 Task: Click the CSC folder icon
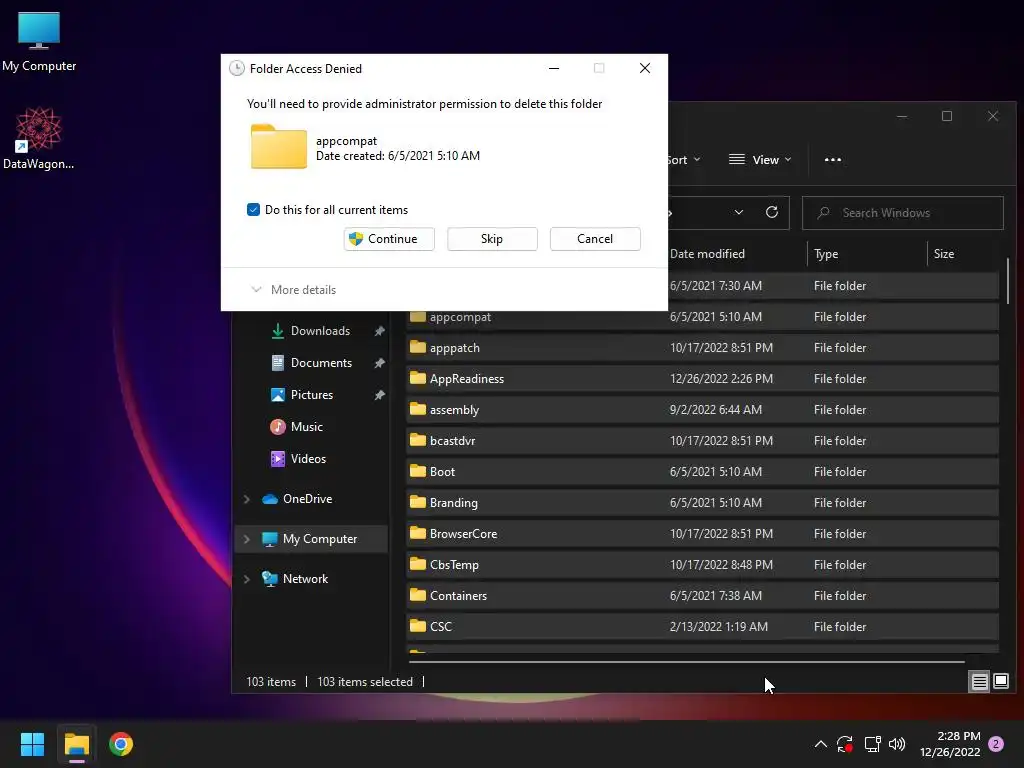(418, 626)
